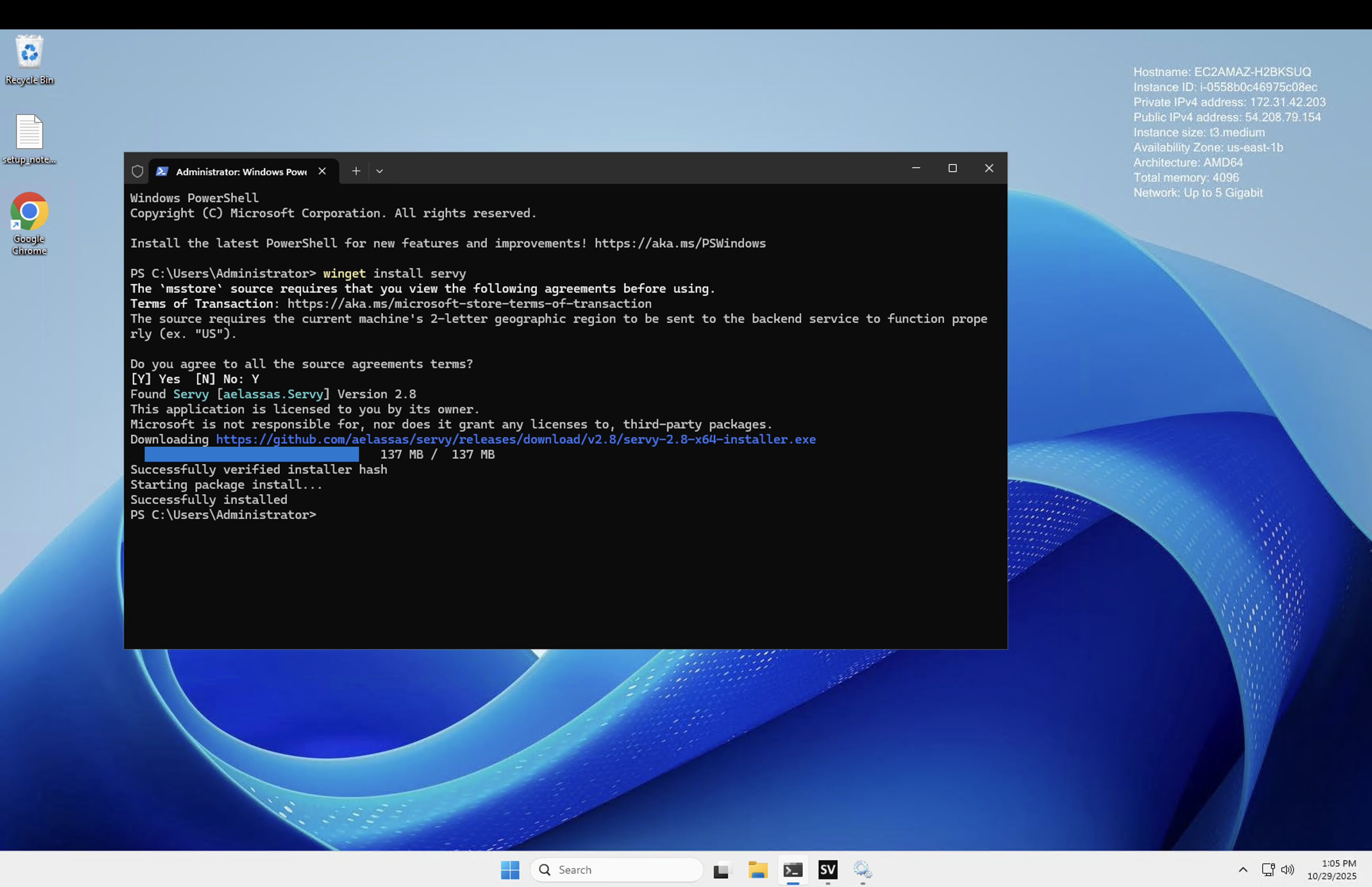Image resolution: width=1372 pixels, height=887 pixels.
Task: Open new tab profile dropdown chevron
Action: pyautogui.click(x=380, y=171)
